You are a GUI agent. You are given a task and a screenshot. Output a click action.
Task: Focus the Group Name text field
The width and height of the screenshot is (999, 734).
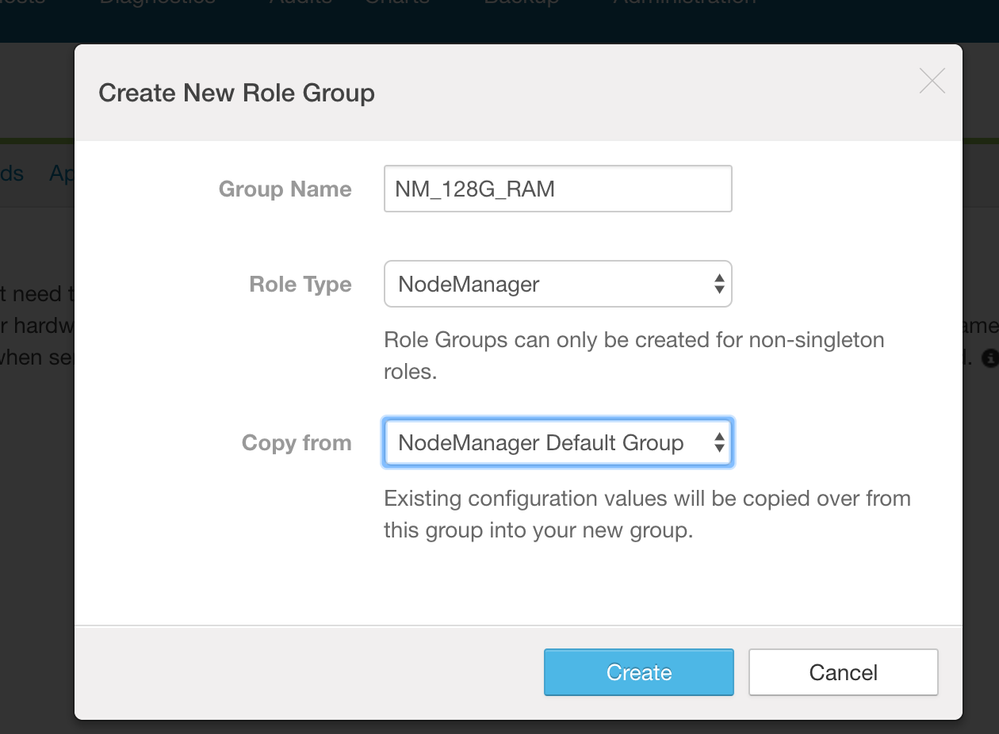point(557,189)
